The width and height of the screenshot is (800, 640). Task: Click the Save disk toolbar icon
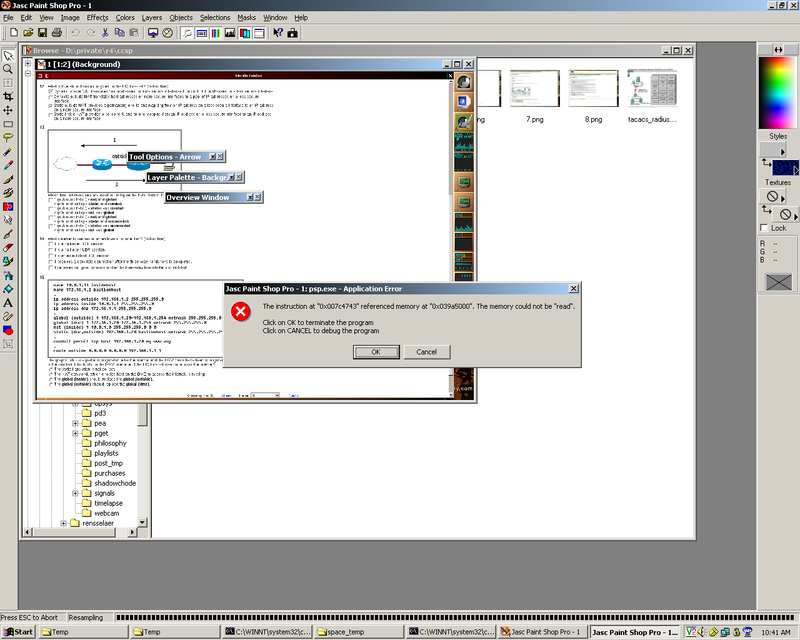tap(42, 33)
